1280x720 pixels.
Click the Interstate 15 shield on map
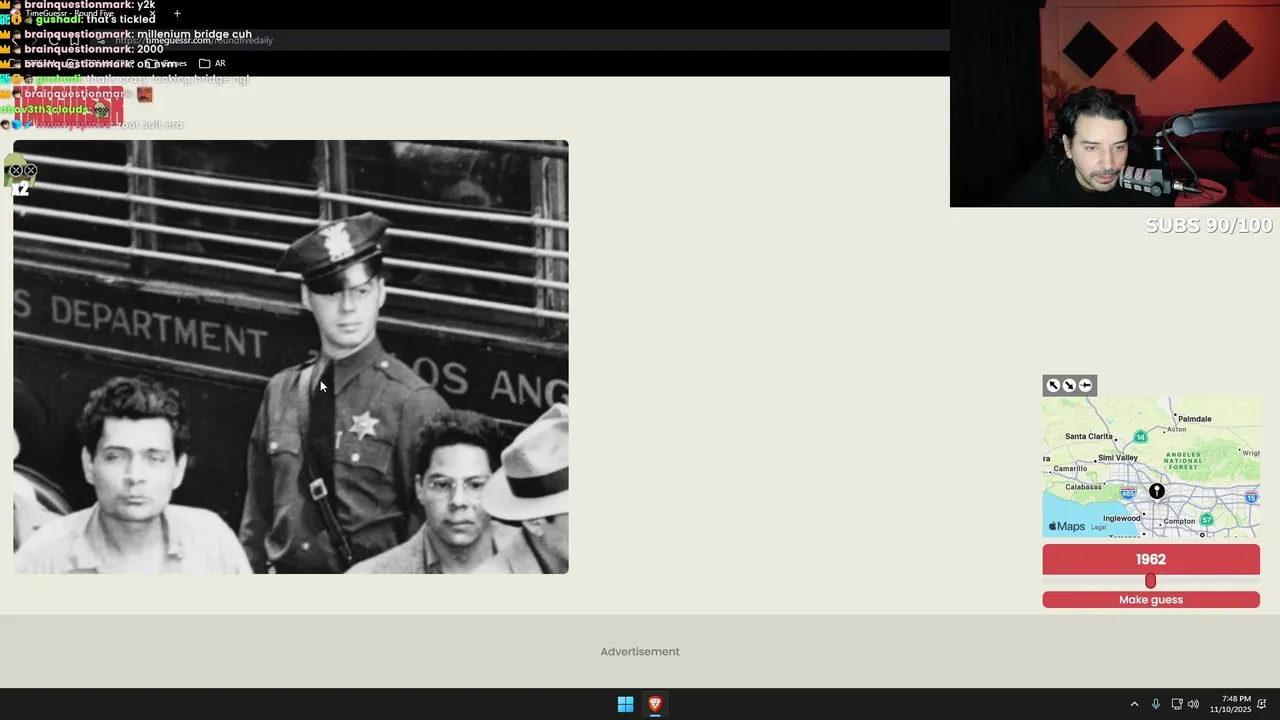click(x=1252, y=497)
